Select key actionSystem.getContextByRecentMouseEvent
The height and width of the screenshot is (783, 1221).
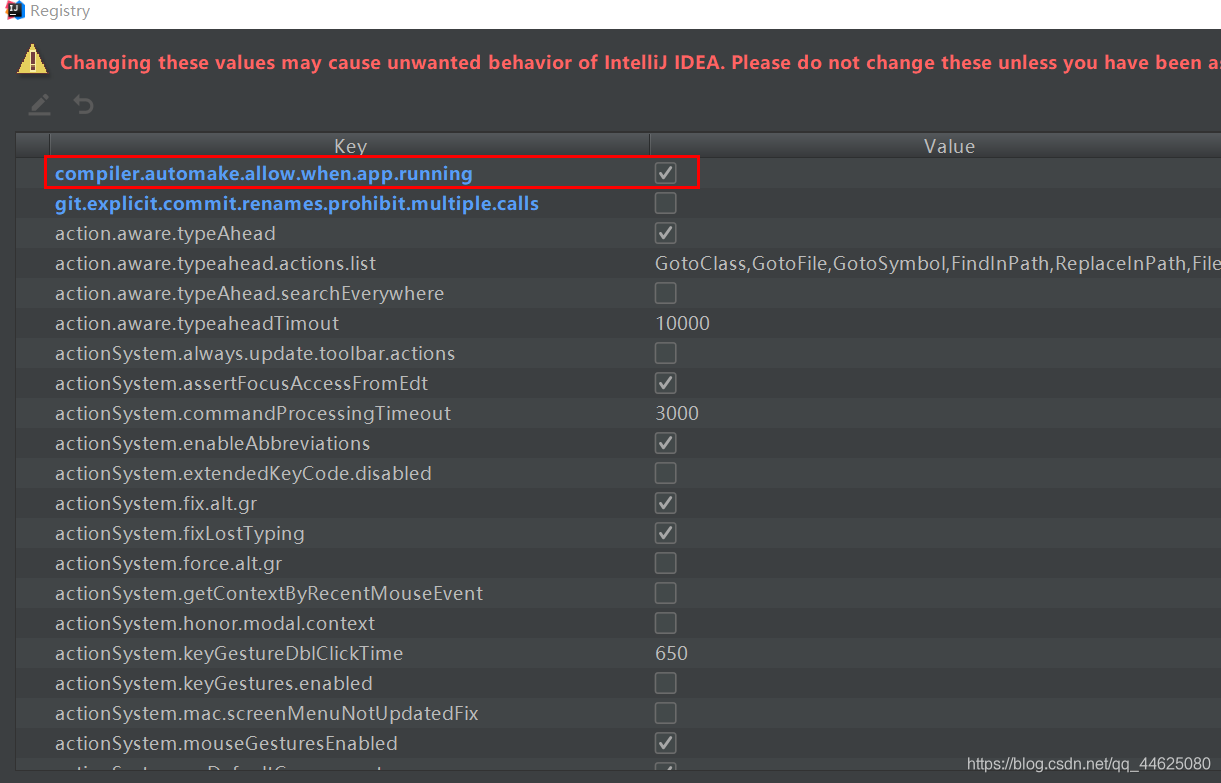pos(269,593)
